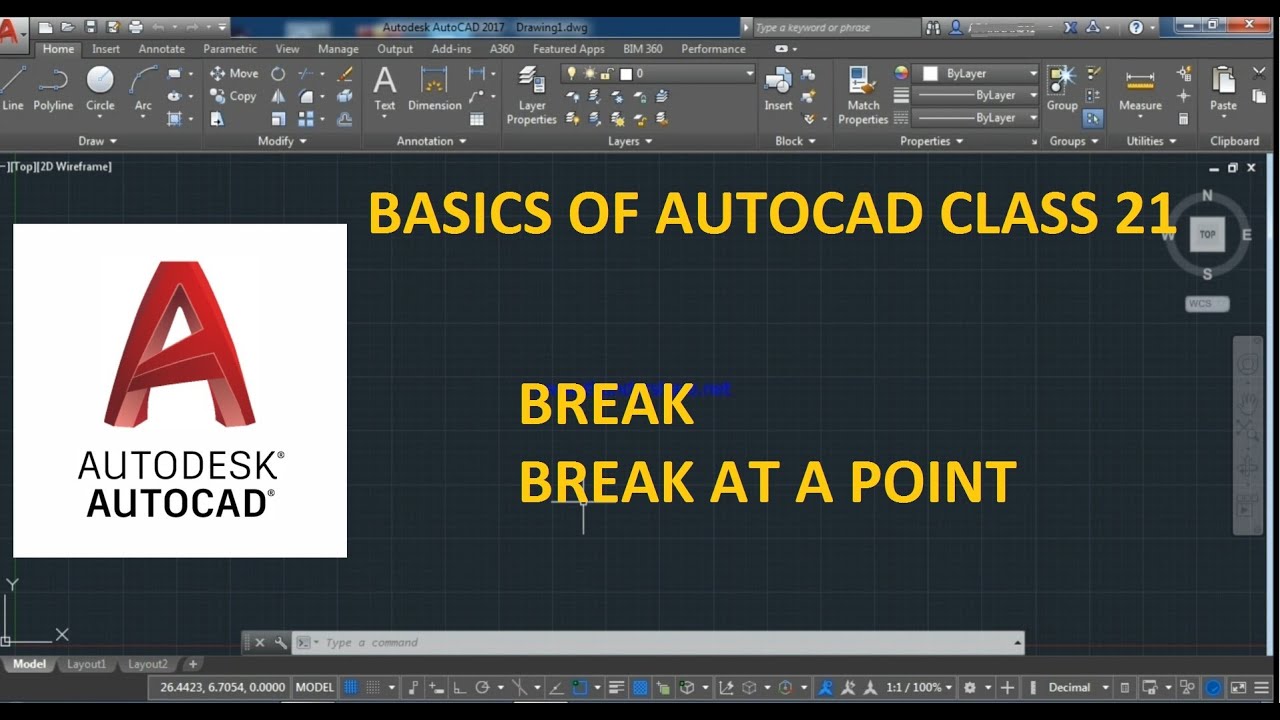Click the Insert block icon
This screenshot has width=1280, height=720.
pos(778,88)
